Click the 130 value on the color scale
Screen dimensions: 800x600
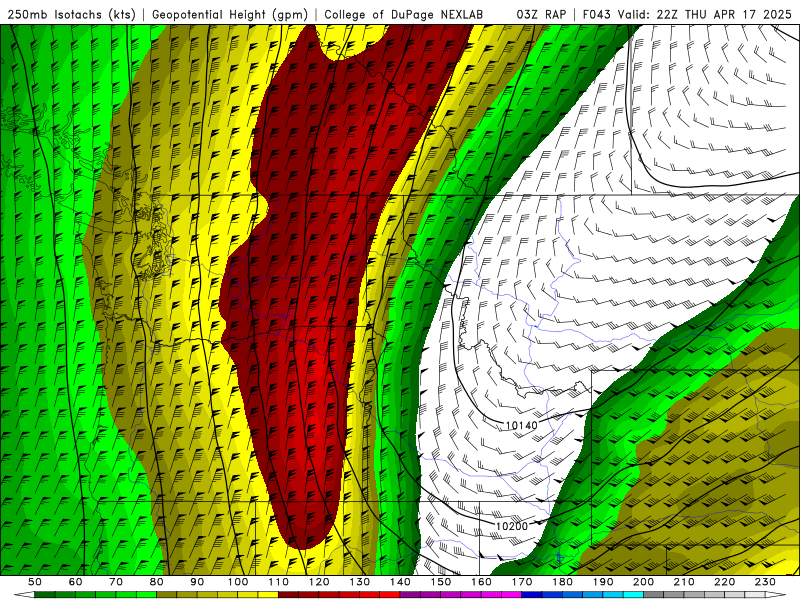[x=360, y=582]
